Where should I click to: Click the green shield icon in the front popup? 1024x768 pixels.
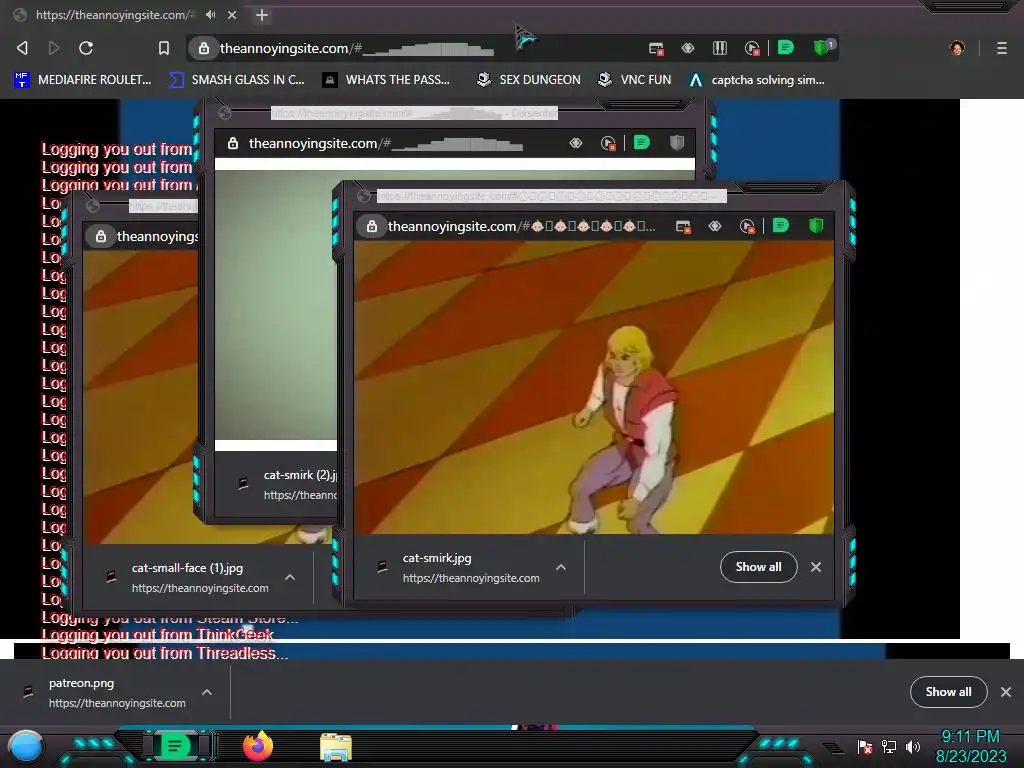[x=816, y=226]
